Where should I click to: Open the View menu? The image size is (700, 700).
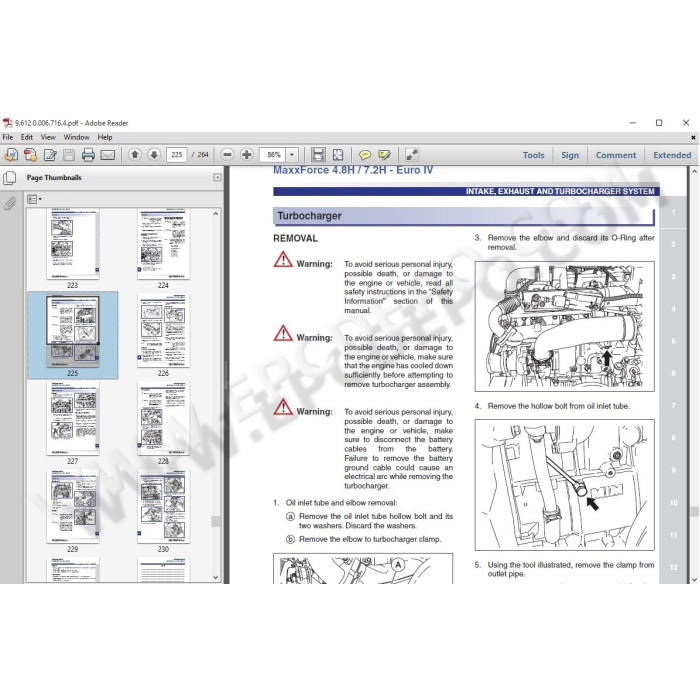[48, 137]
